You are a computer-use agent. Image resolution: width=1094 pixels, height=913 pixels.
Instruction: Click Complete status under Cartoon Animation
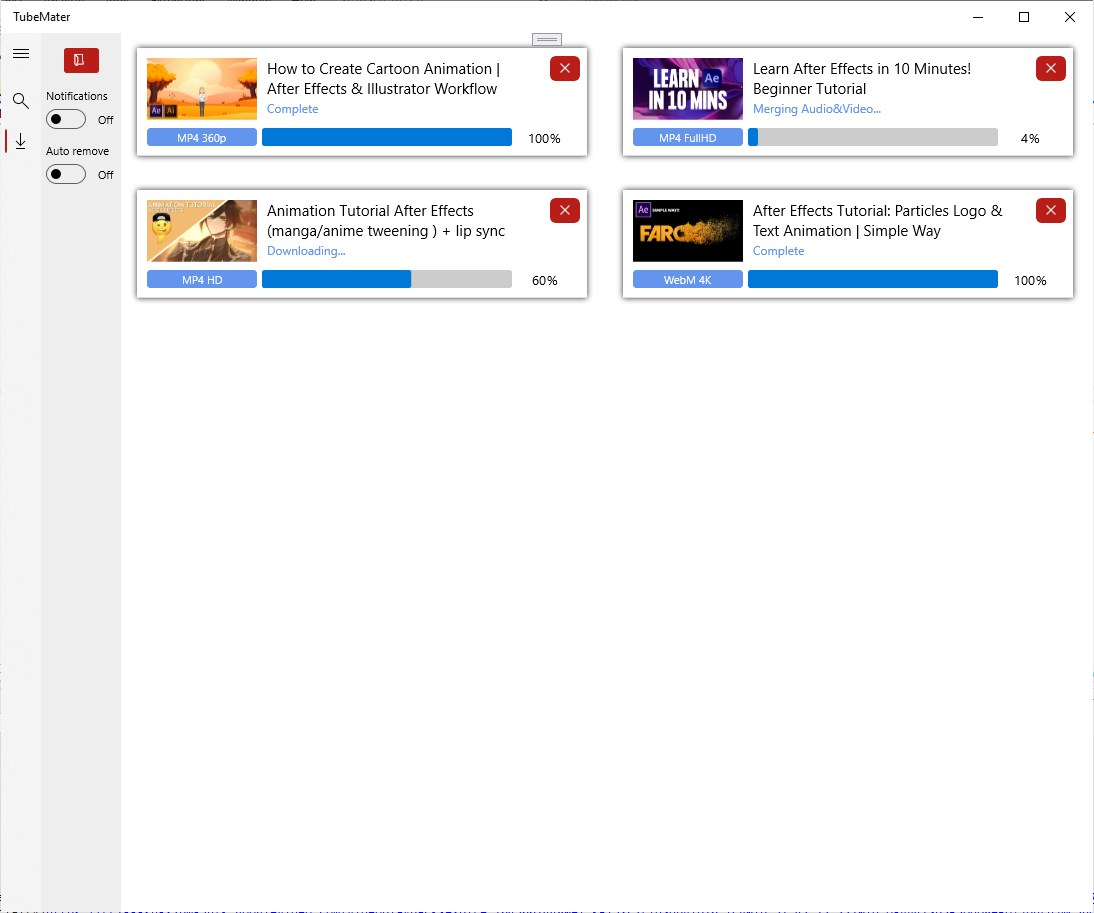click(x=292, y=109)
